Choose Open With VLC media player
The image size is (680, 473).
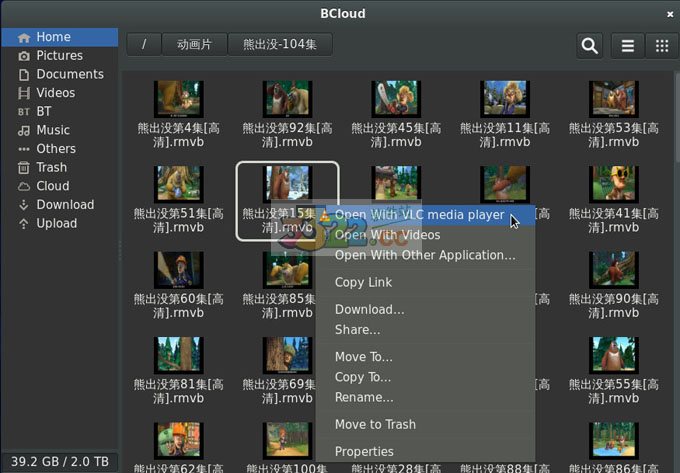click(x=425, y=215)
